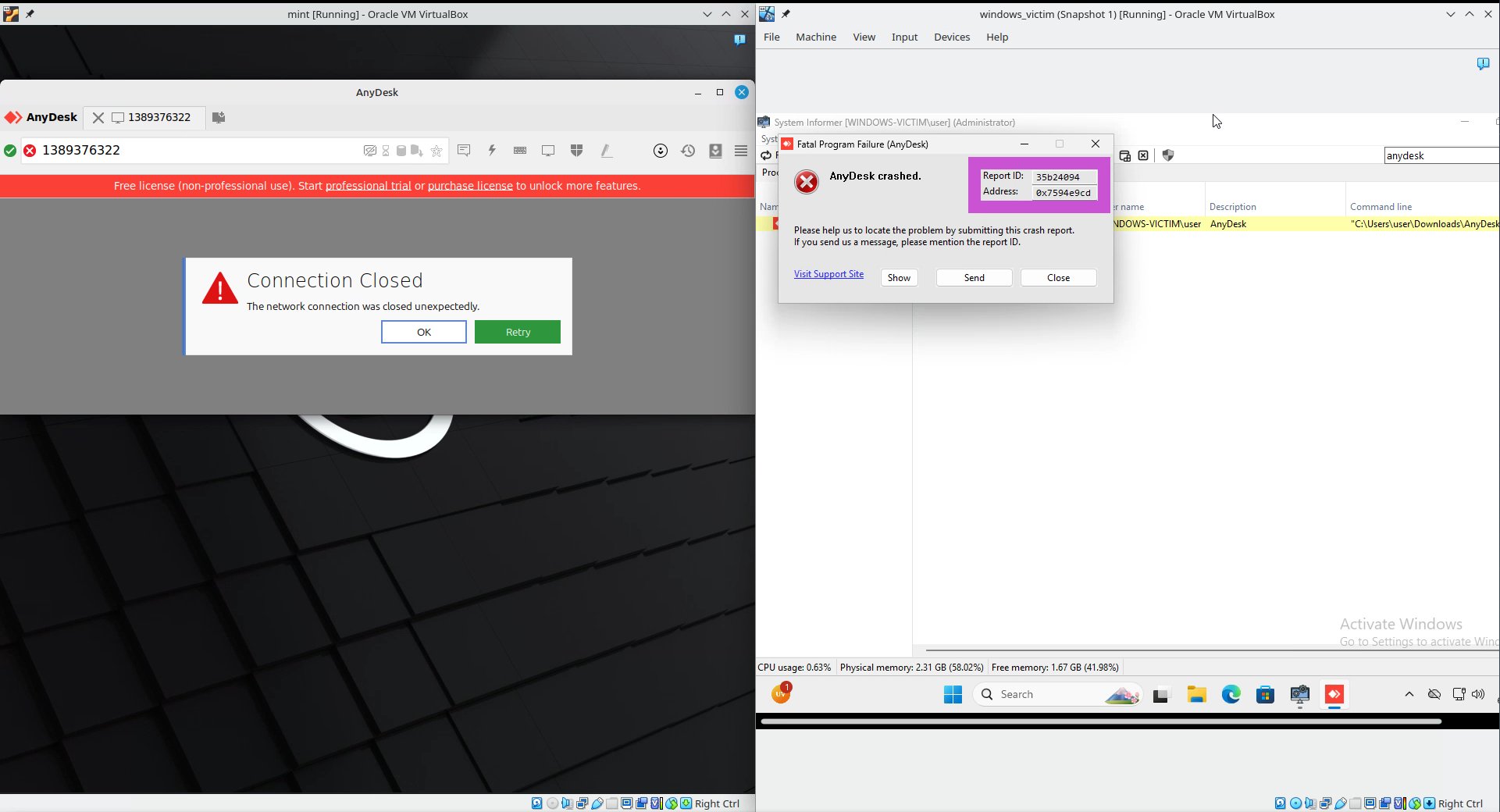Screen dimensions: 1500x812
Task: Toggle the favorite star in address bar
Action: point(436,151)
